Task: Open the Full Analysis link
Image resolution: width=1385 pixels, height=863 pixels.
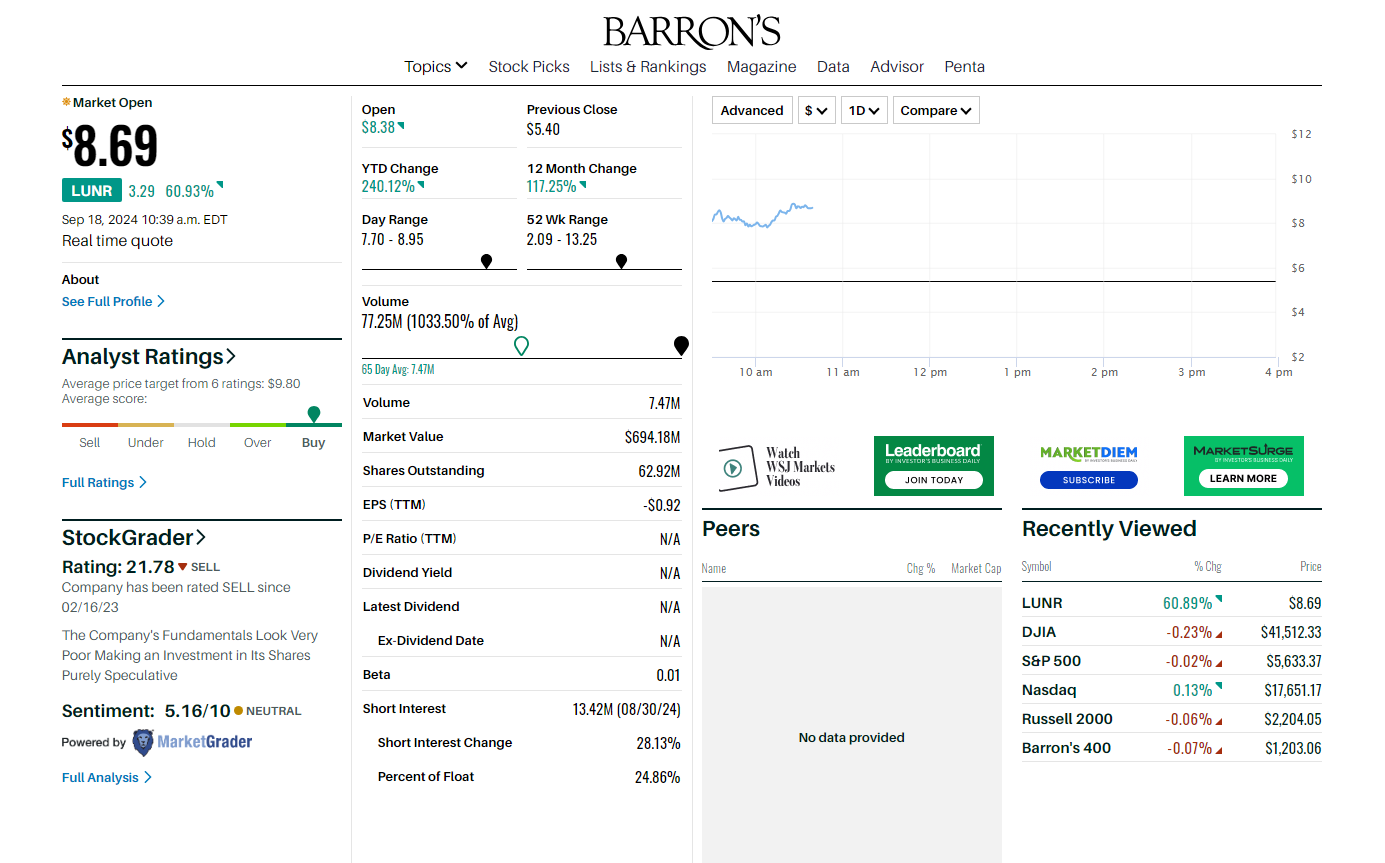Action: pyautogui.click(x=107, y=777)
